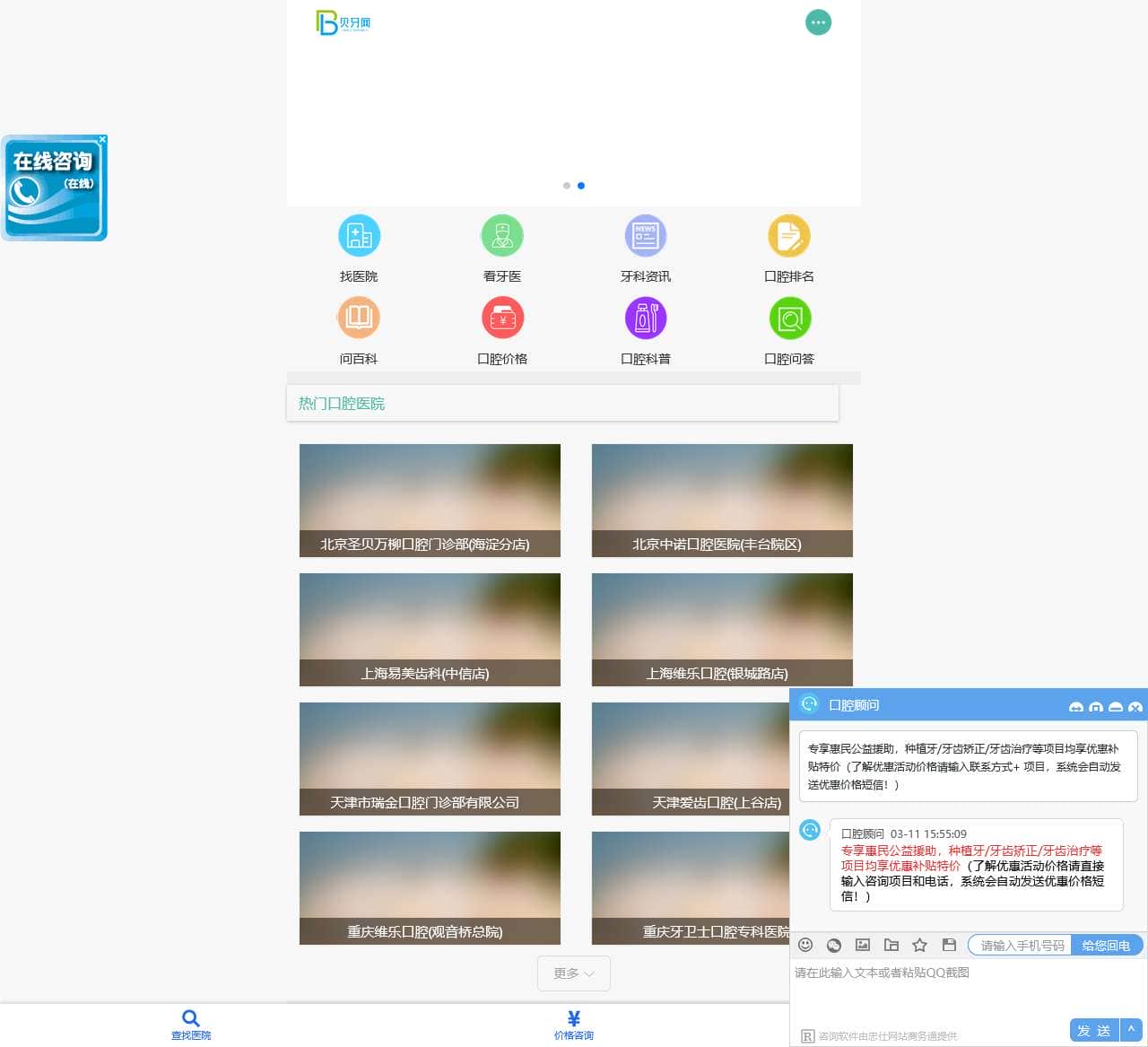Image resolution: width=1148 pixels, height=1047 pixels.
Task: Open the 问百科 encyclopedia icon
Action: click(359, 318)
